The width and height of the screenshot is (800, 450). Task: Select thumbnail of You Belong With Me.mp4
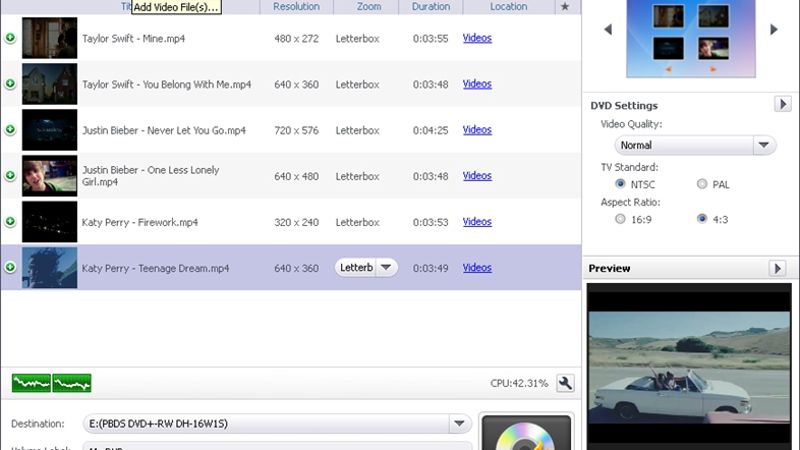[49, 84]
